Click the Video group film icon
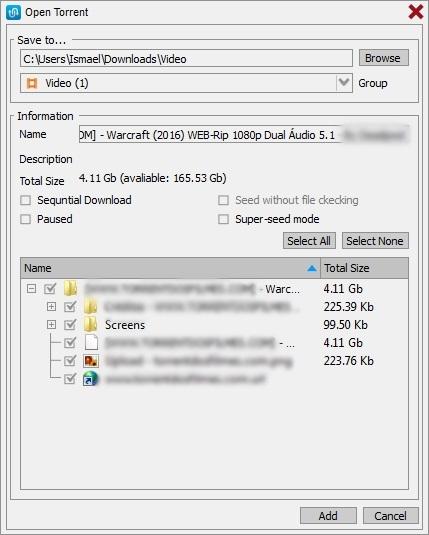Viewport: 429px width, 535px height. (32, 83)
